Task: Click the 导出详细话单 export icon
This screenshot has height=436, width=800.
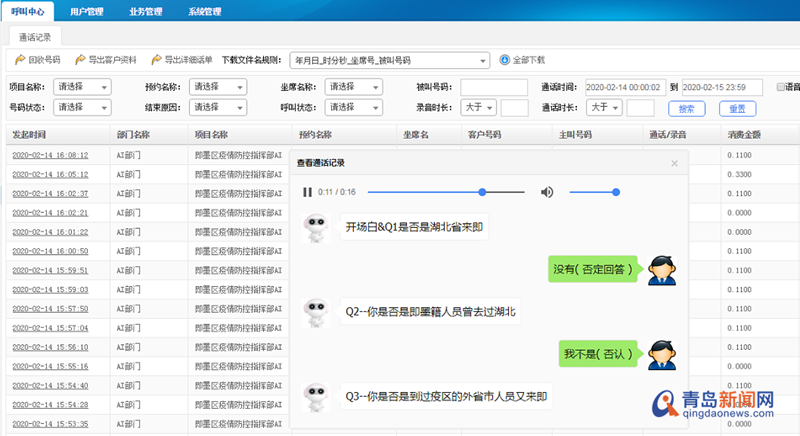Action: pos(155,60)
